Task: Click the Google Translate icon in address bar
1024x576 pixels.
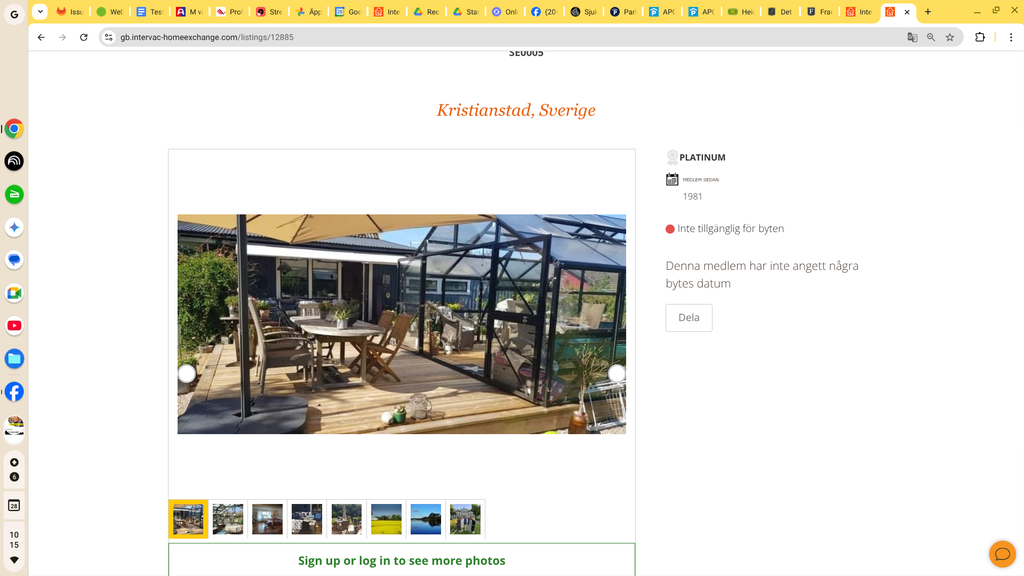Action: point(912,37)
